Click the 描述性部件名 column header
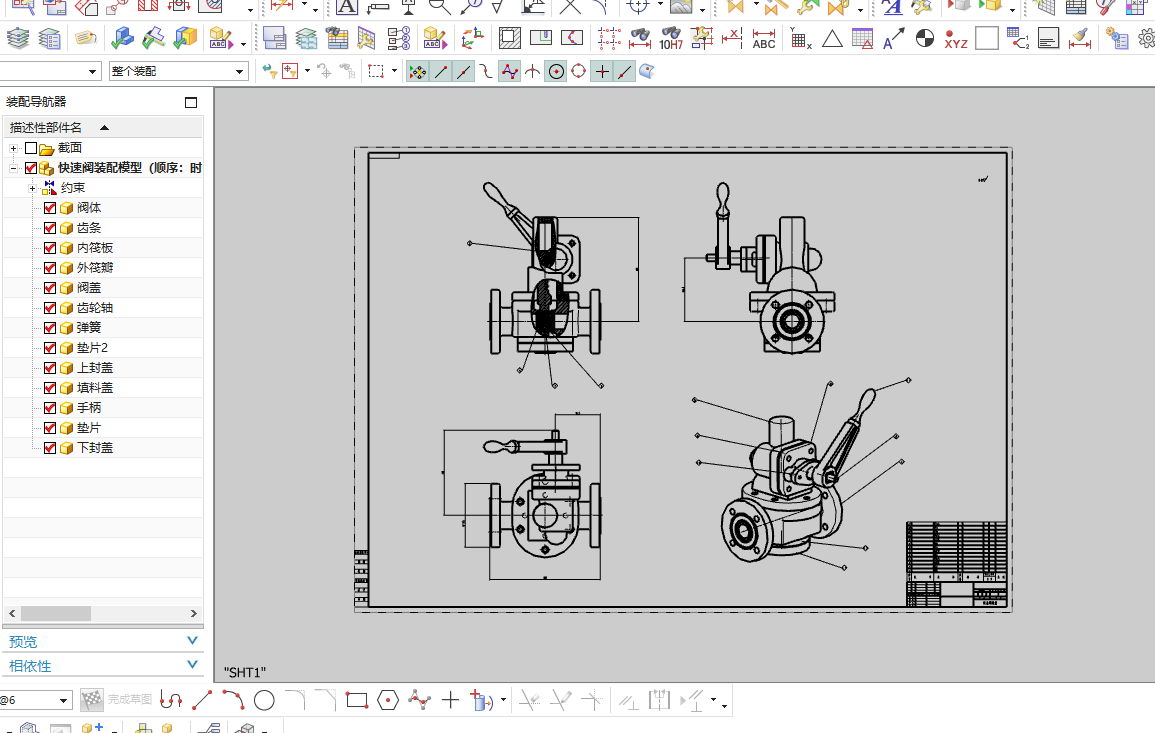The width and height of the screenshot is (1155, 733). point(46,127)
